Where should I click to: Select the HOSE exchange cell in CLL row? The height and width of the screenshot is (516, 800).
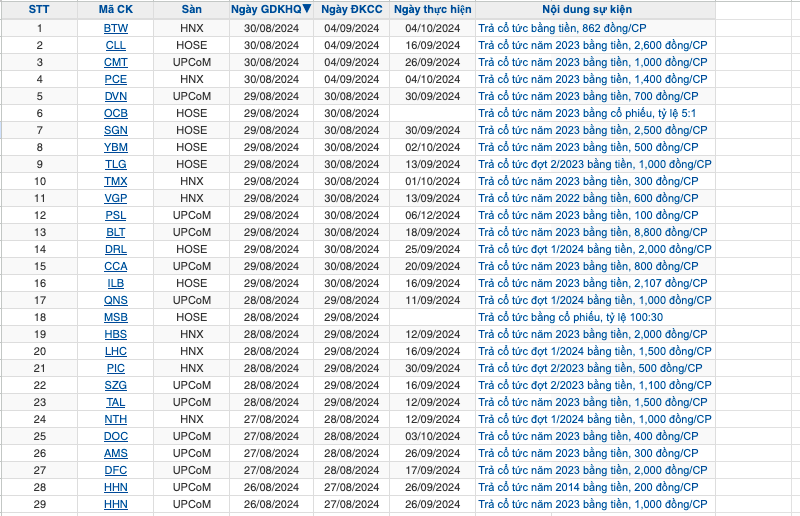pos(191,45)
